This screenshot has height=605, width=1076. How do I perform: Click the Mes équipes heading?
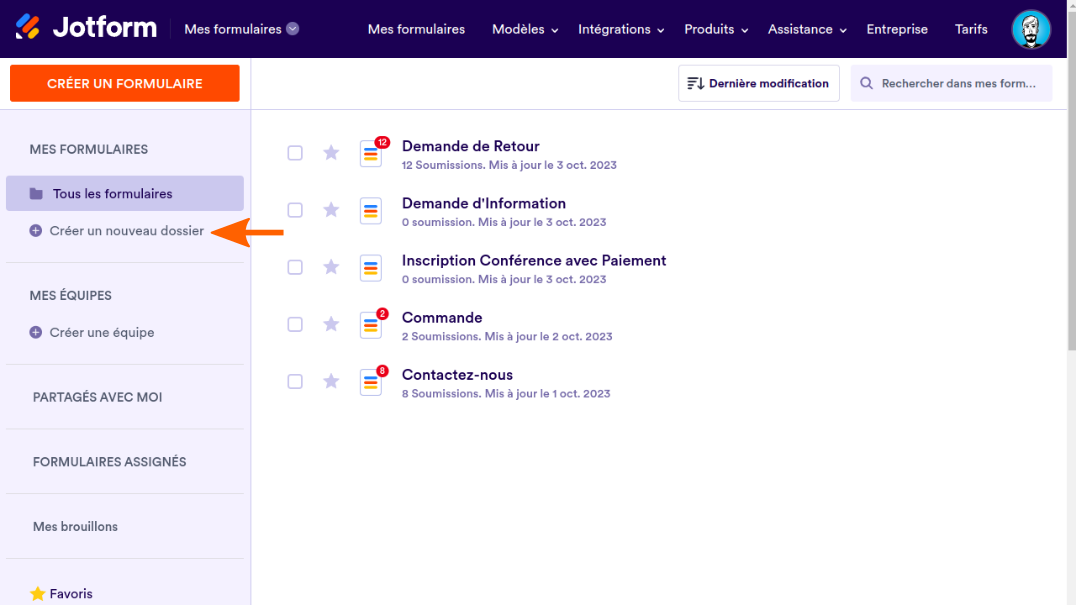pos(70,296)
